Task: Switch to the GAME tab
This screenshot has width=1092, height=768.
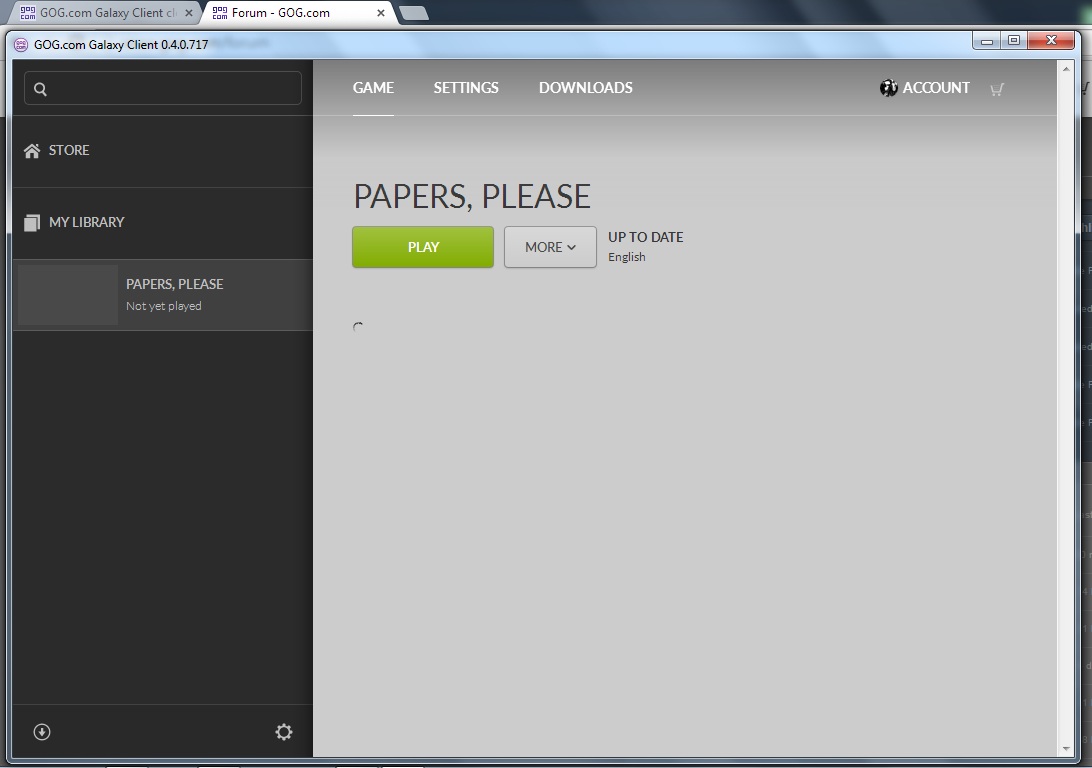Action: coord(373,88)
